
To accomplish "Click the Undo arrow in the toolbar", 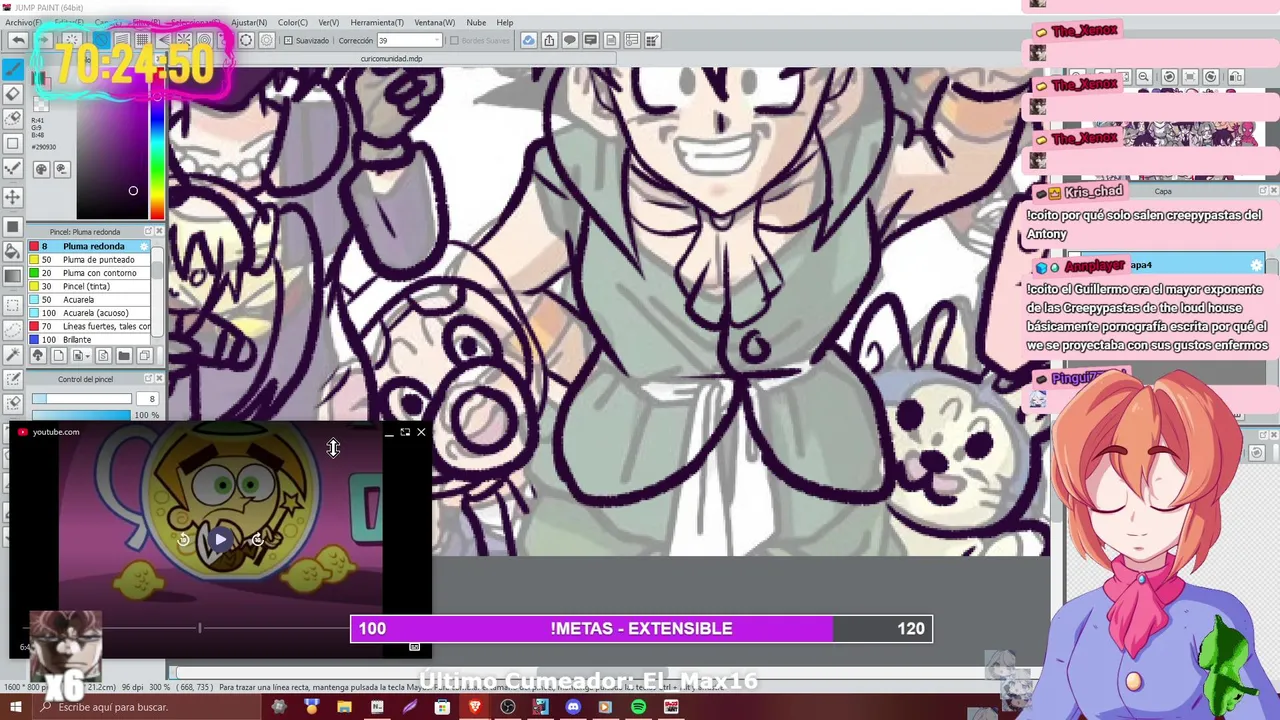I will (18, 40).
